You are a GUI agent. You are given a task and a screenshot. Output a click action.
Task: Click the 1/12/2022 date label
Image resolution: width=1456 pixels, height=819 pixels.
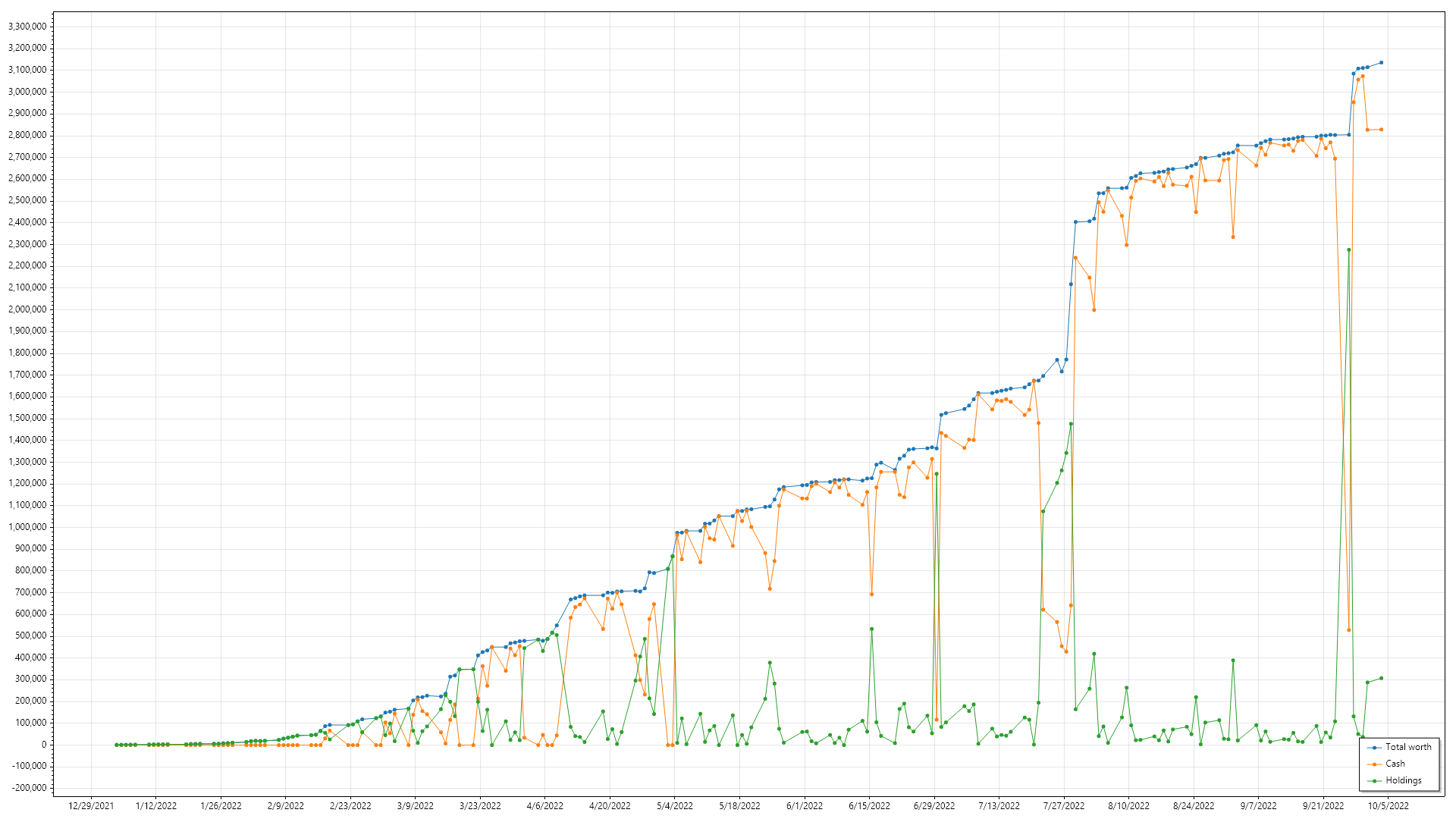(x=156, y=806)
